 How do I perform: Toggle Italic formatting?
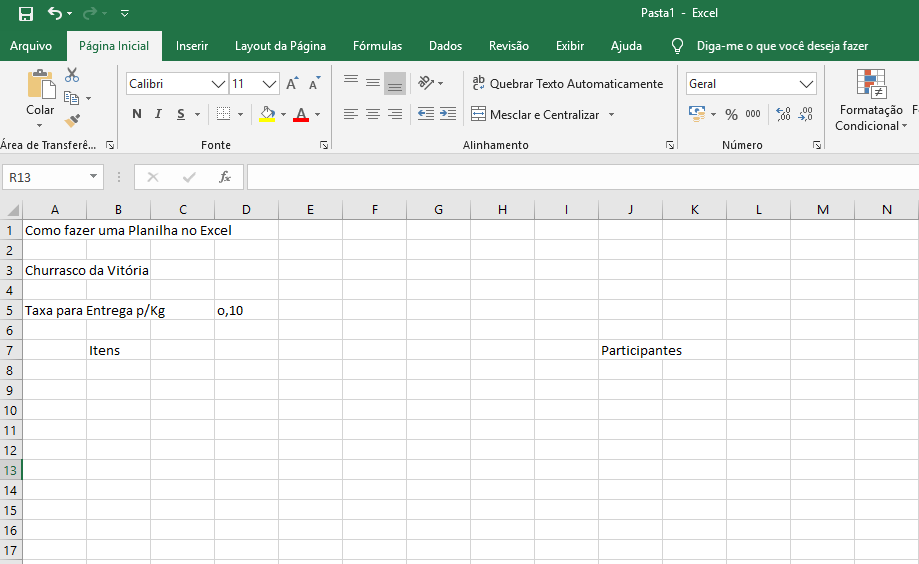point(159,114)
